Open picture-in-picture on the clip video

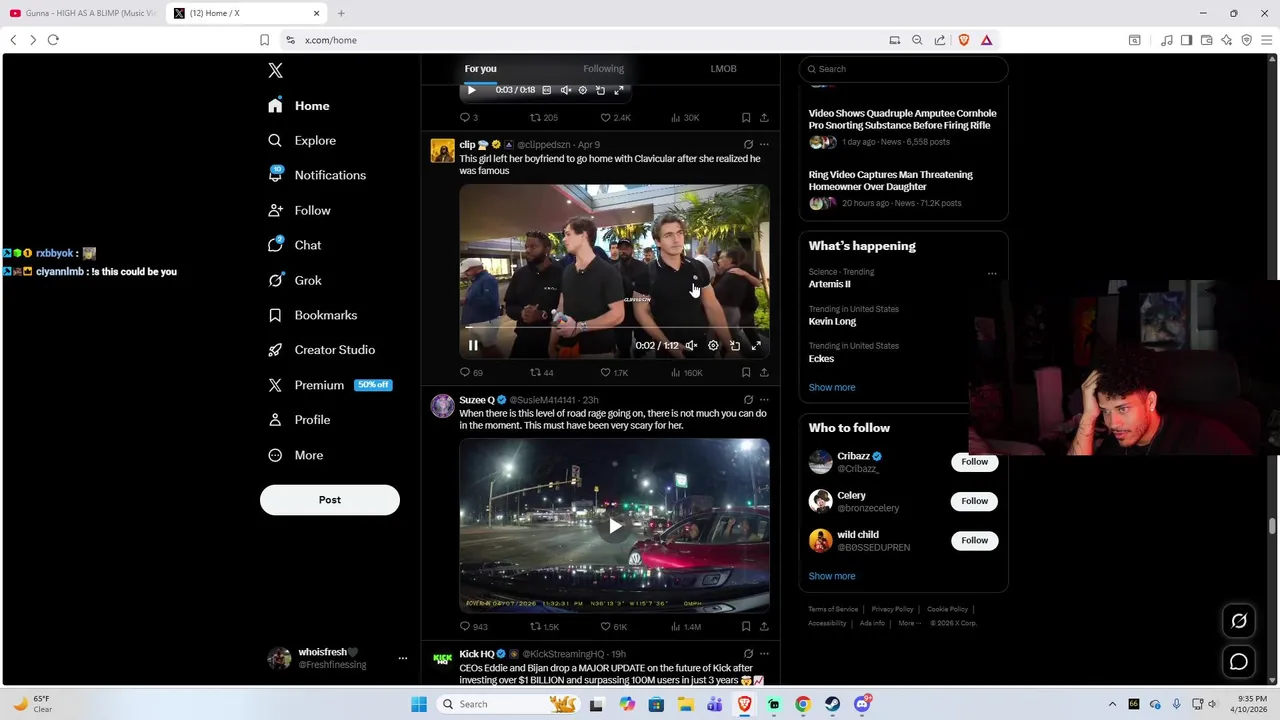735,345
